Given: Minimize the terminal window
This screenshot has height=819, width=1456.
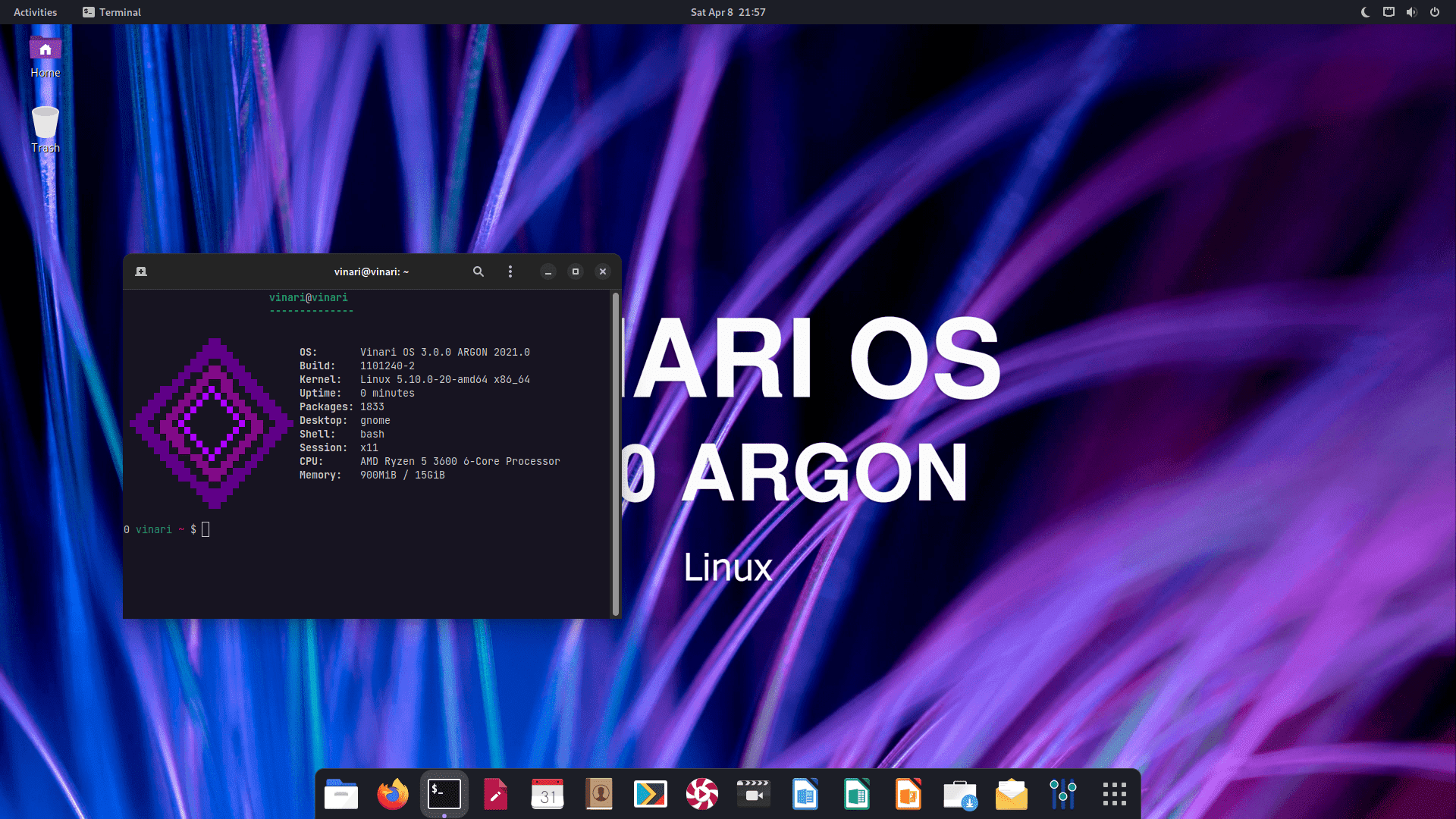Looking at the screenshot, I should [x=548, y=271].
